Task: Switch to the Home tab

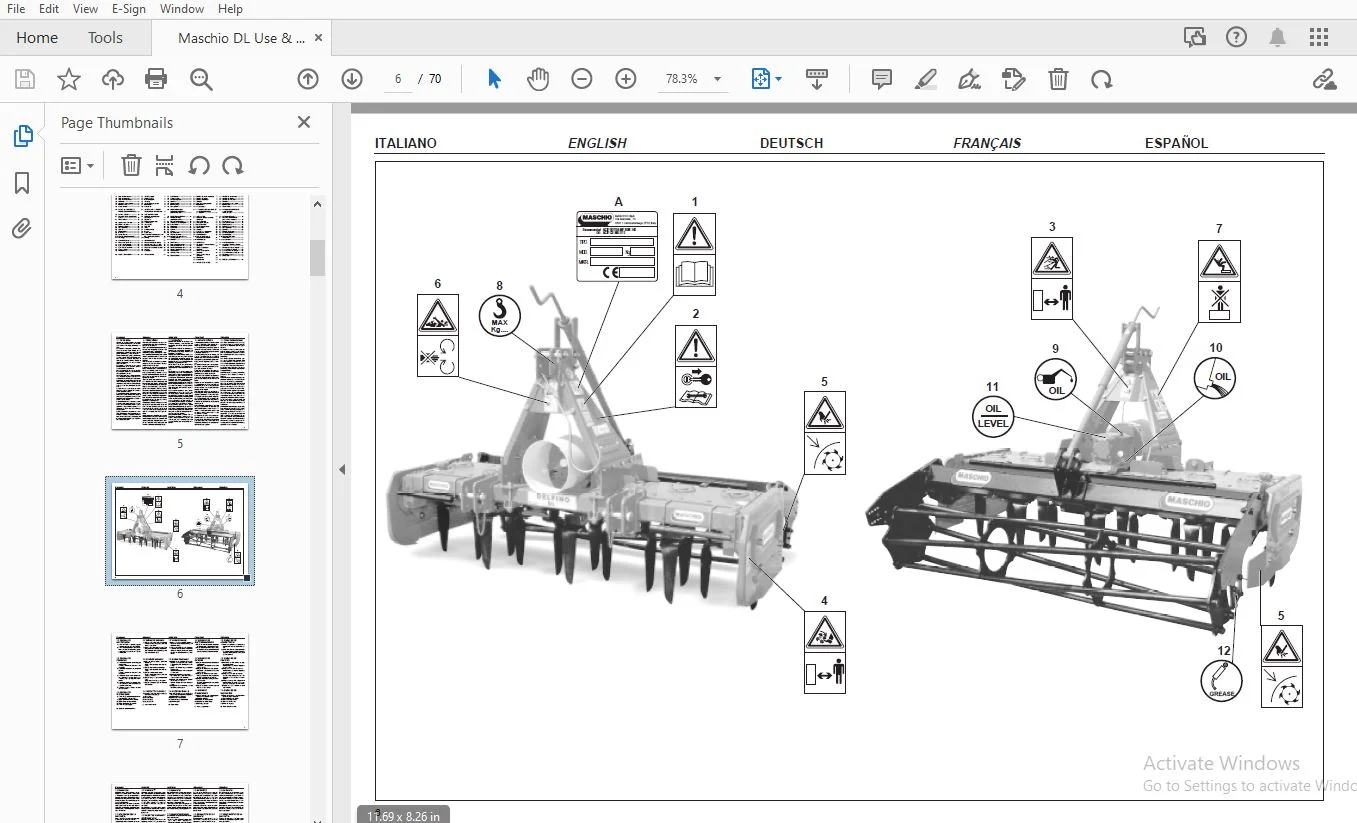Action: [37, 38]
